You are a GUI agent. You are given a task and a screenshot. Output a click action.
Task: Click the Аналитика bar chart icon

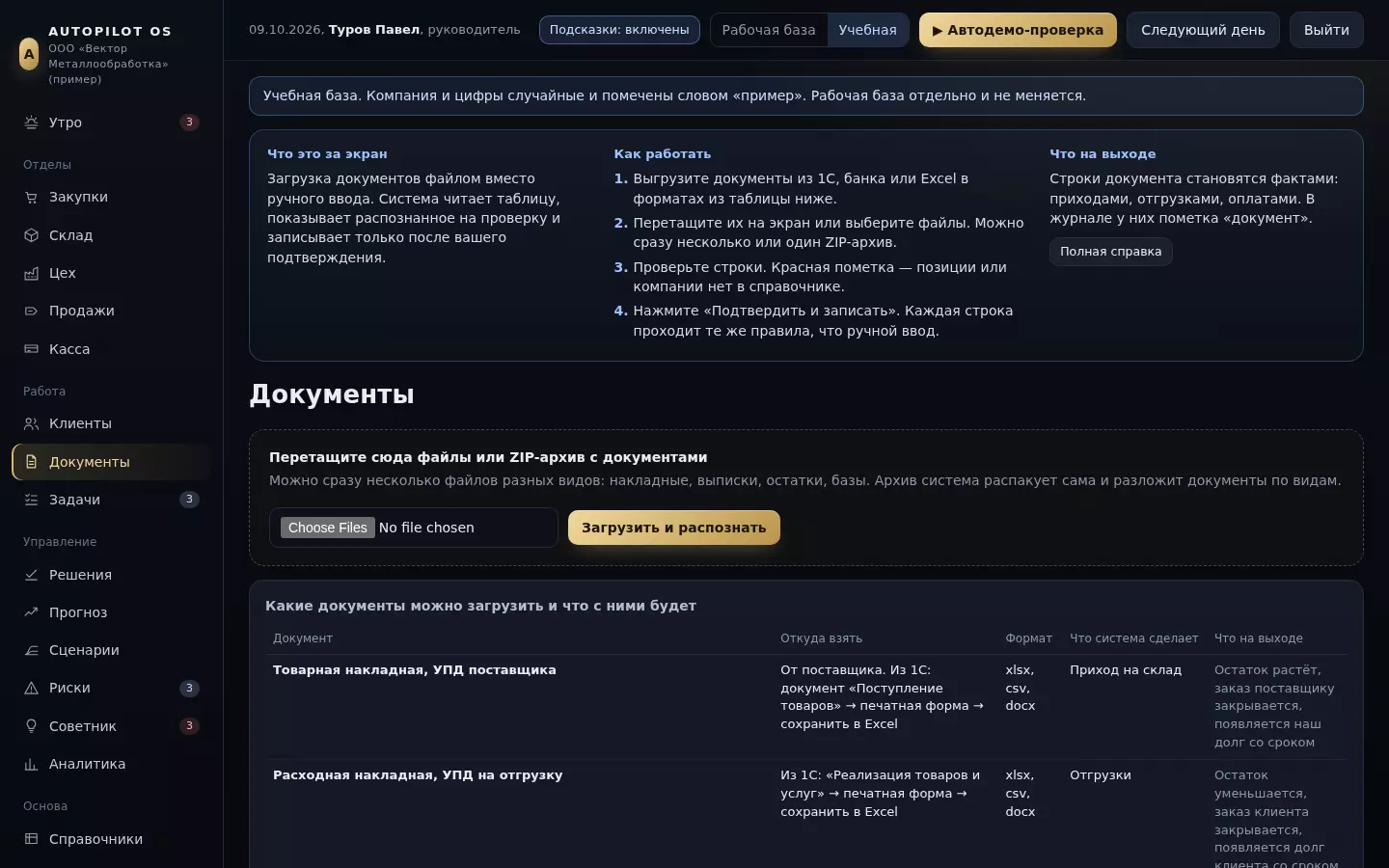pyautogui.click(x=31, y=764)
